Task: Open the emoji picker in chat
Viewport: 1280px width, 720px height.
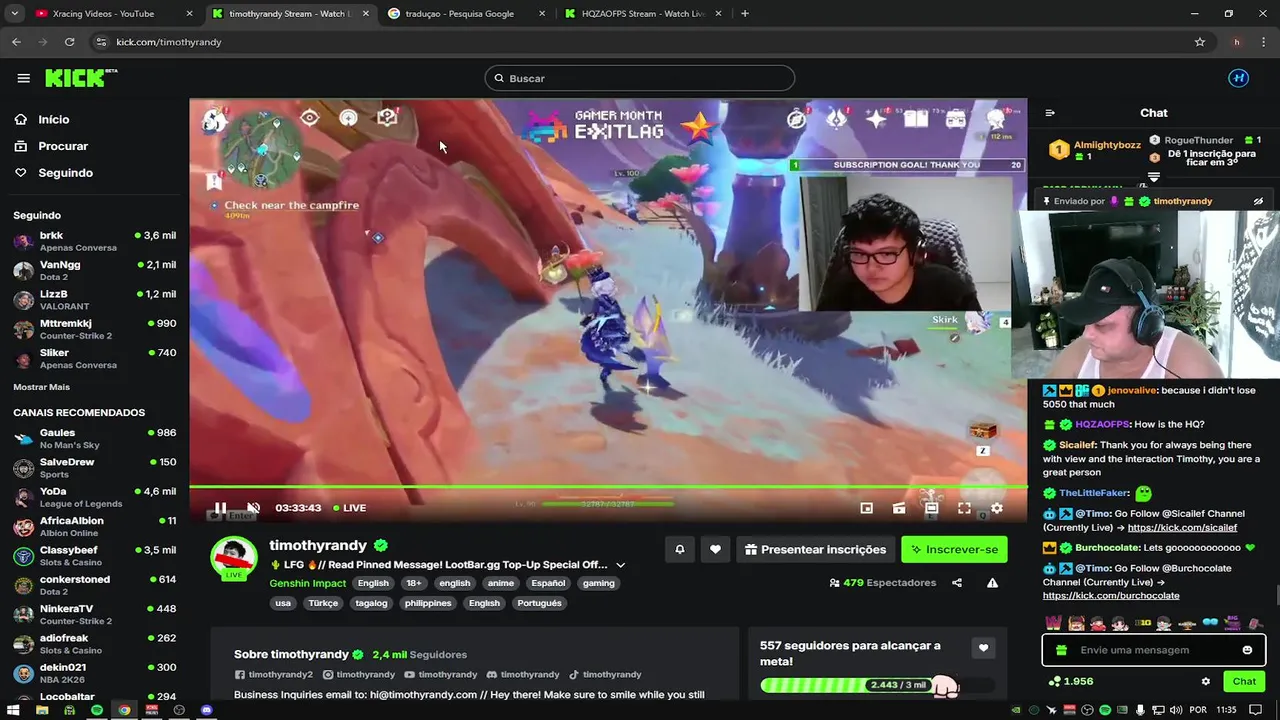Action: pos(1247,650)
